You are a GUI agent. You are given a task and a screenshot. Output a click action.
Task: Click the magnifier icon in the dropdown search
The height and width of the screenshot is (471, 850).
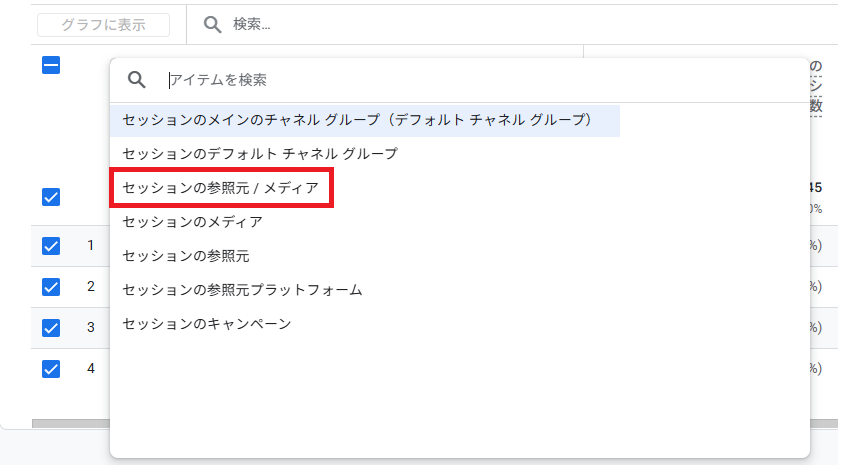coord(137,80)
